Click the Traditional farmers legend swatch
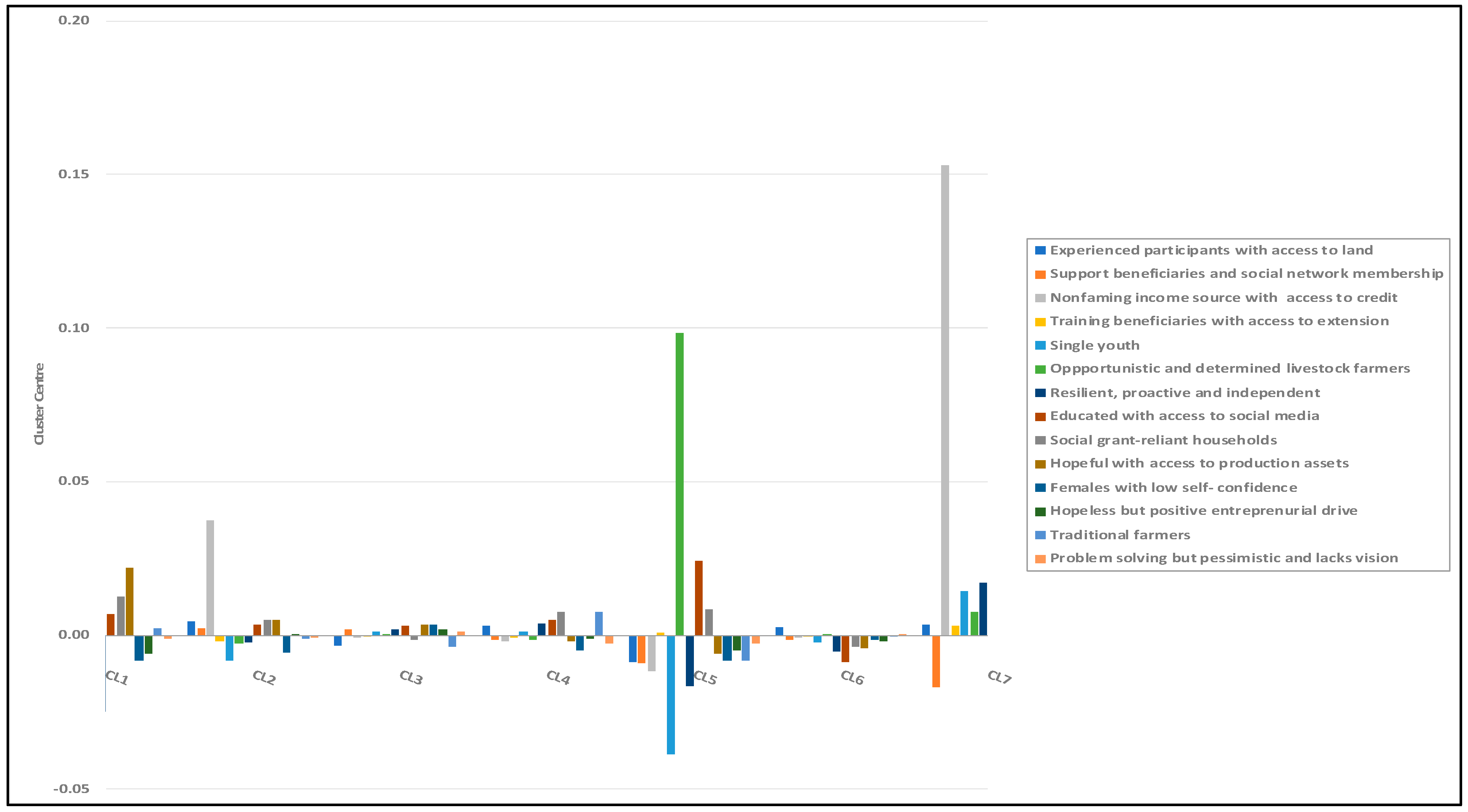Viewport: 1468px width, 812px height. coord(1040,535)
